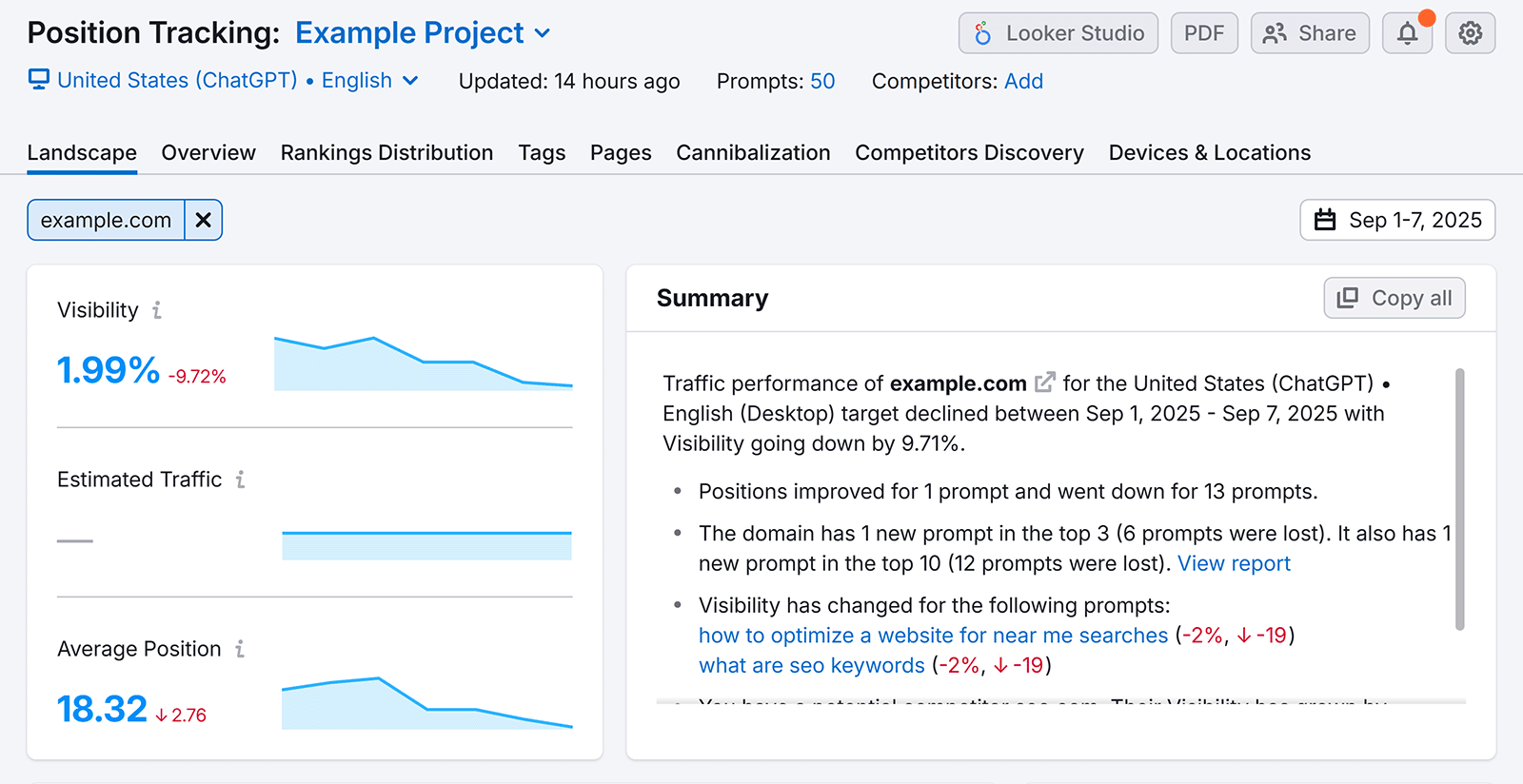This screenshot has height=784, width=1523.
Task: Remove the example.com domain filter
Action: [203, 220]
